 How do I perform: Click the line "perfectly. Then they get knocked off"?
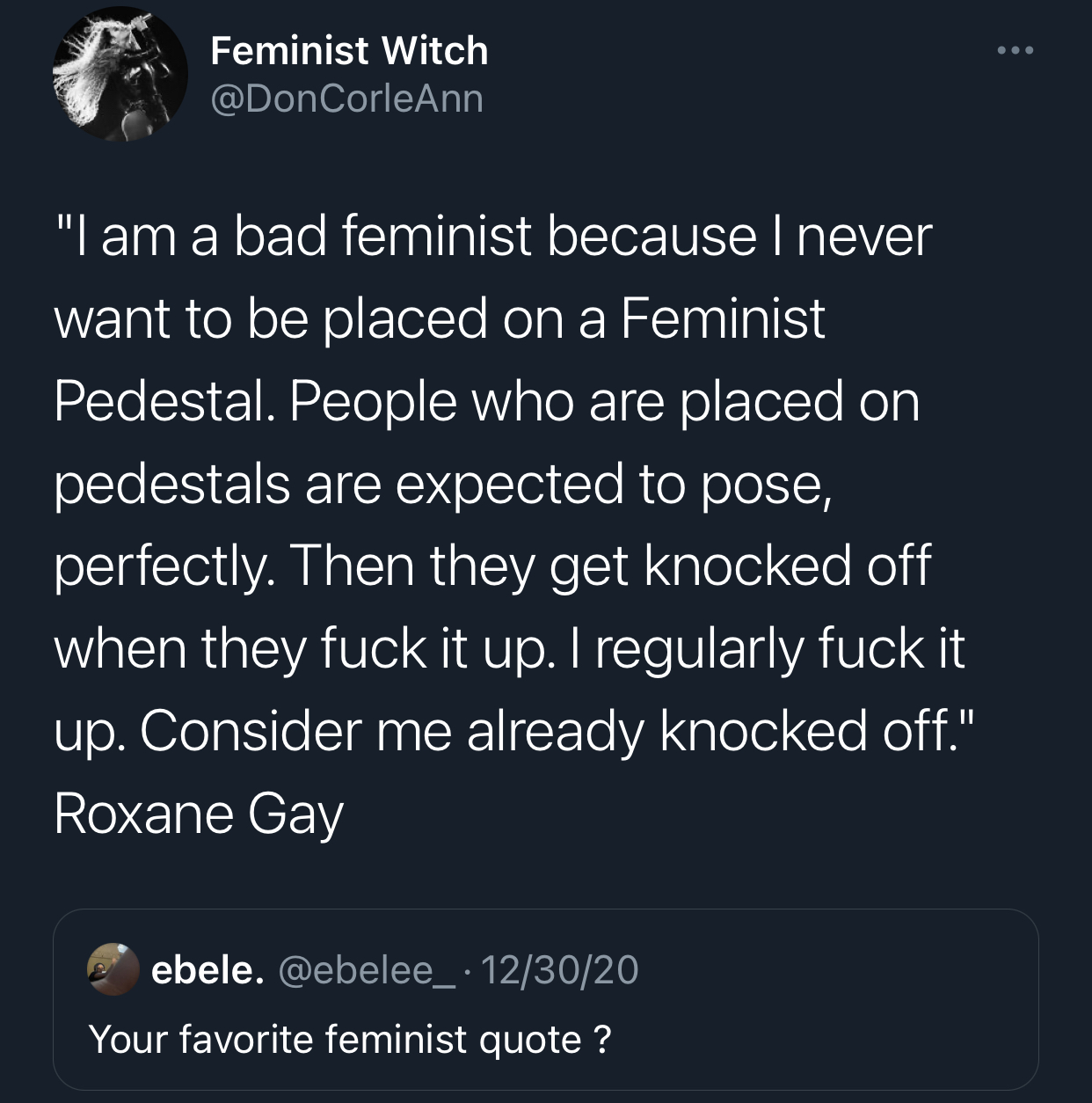pos(492,566)
